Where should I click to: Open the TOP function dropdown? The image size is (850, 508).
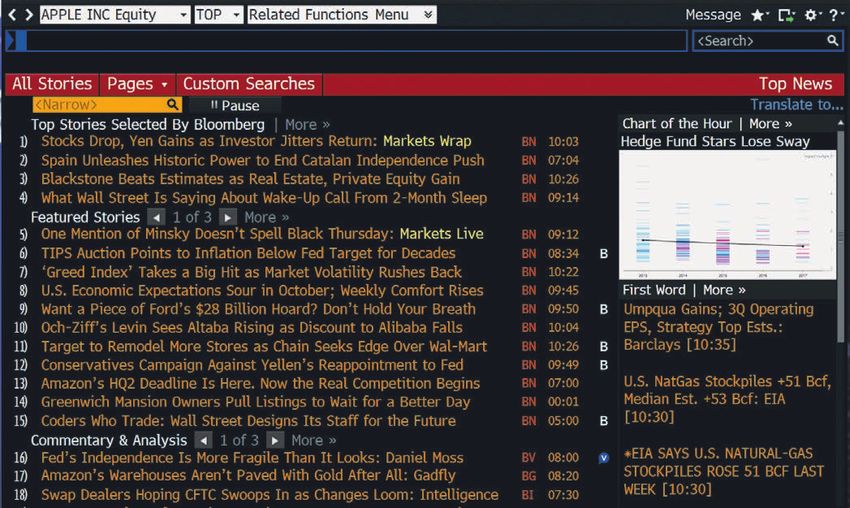(218, 15)
